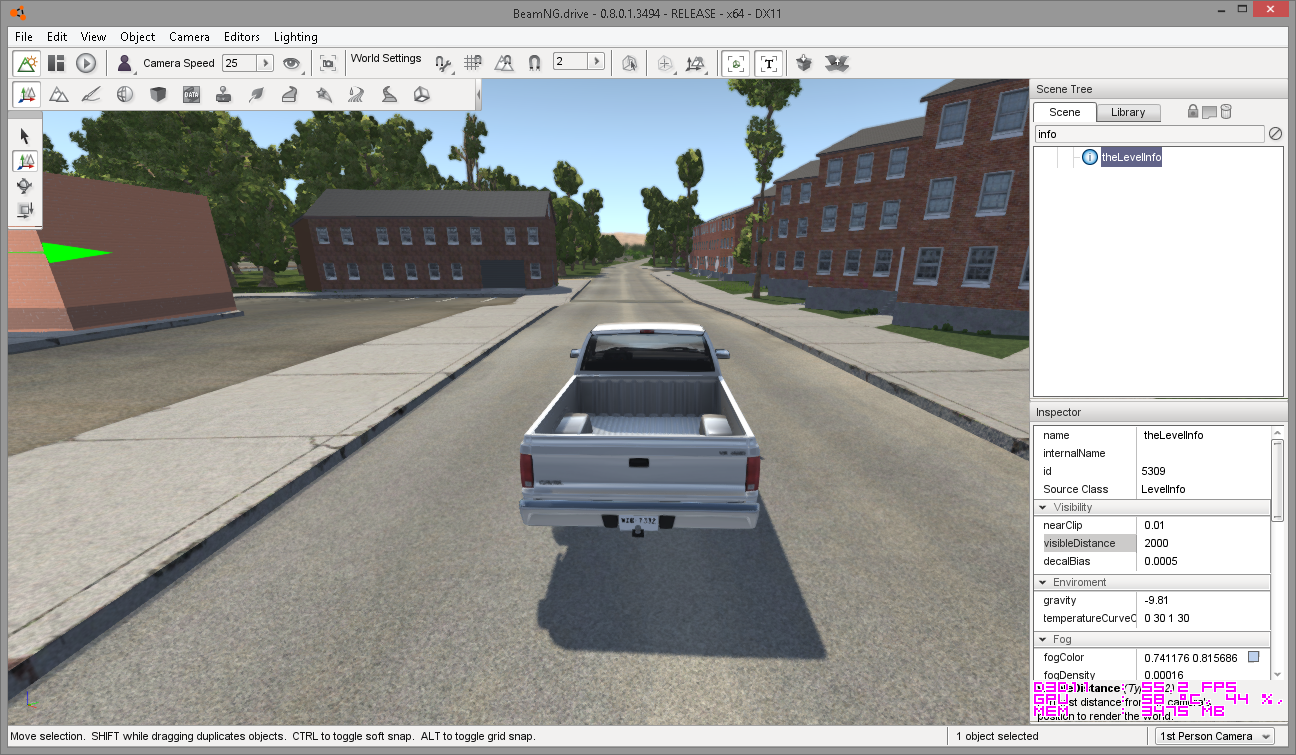Open the World Editor icon in the toolbar
The image size is (1296, 755).
[27, 63]
